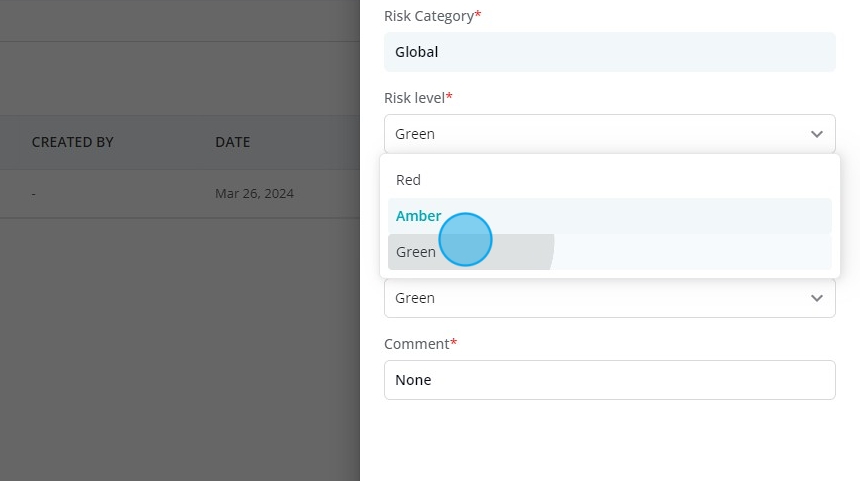Click the Risk Category field showing Global
This screenshot has height=481, width=860.
(x=609, y=52)
